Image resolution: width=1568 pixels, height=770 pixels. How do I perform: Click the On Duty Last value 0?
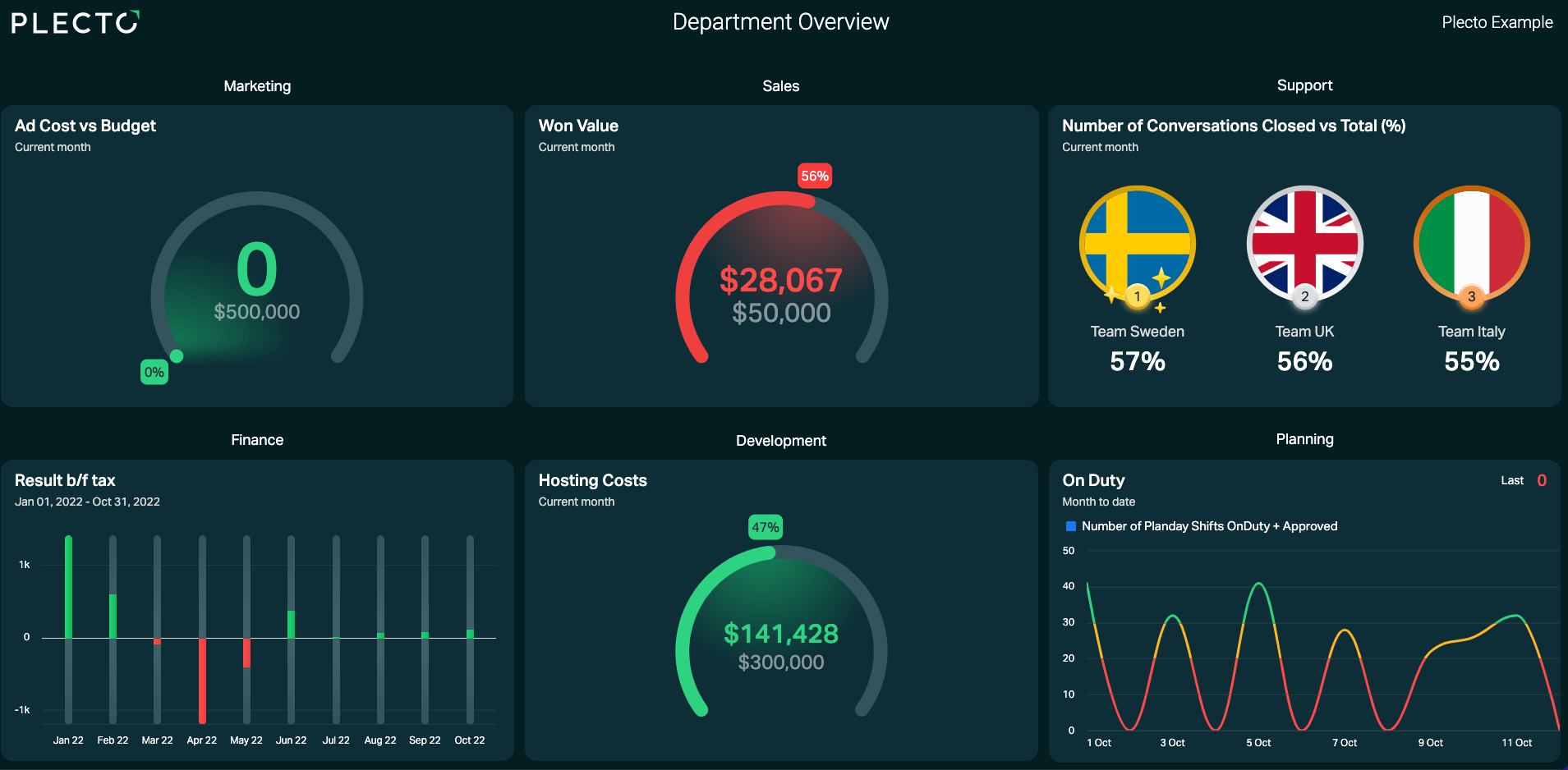click(x=1542, y=481)
